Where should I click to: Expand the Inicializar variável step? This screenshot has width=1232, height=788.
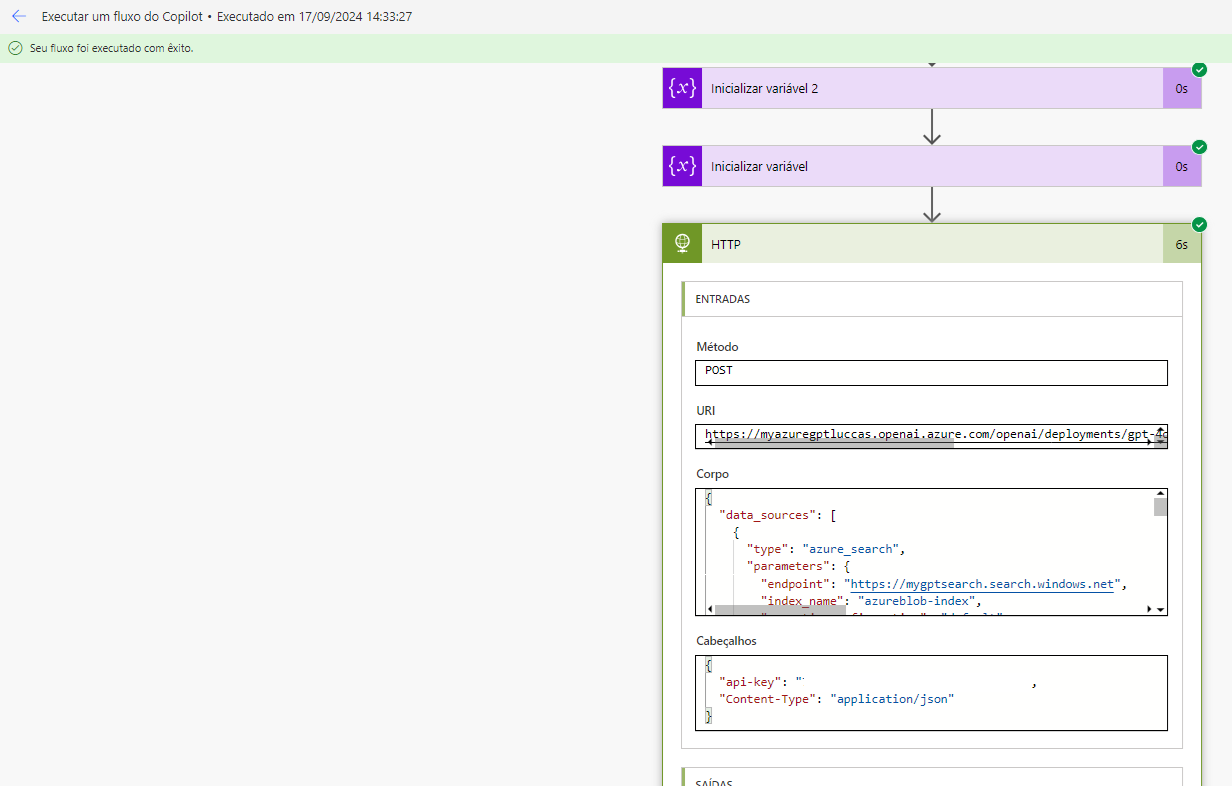pos(932,166)
